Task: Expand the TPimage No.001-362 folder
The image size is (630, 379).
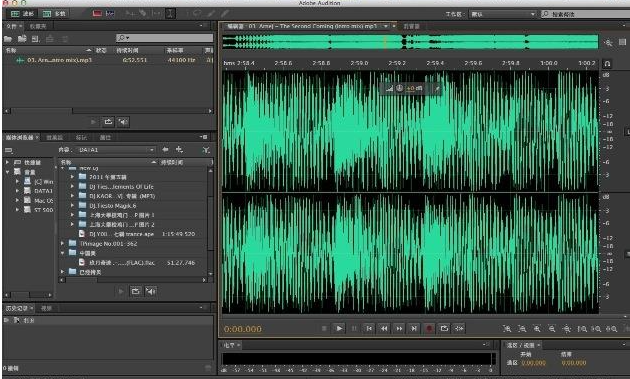Action: tap(63, 243)
